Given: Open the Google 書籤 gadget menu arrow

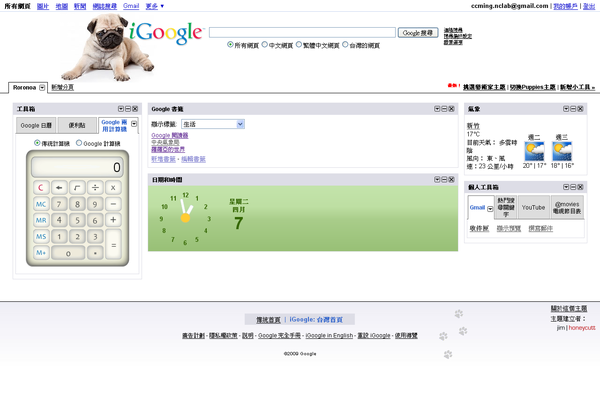Looking at the screenshot, I should coord(437,109).
